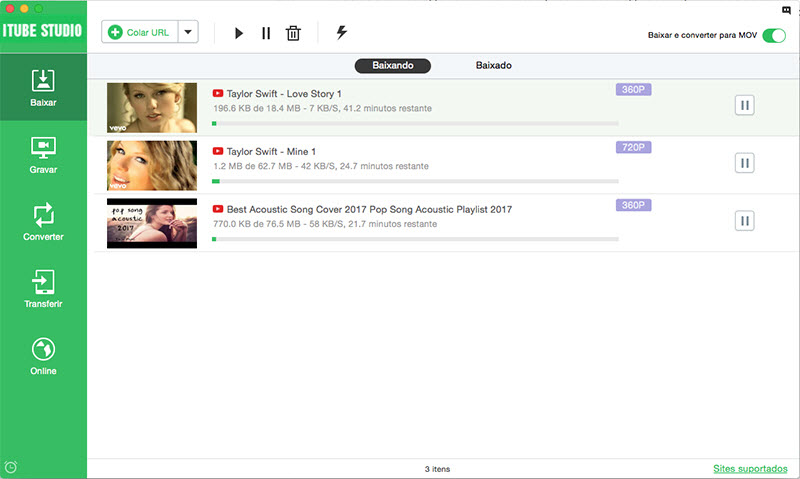Enable turbo mode lightning icon
The width and height of the screenshot is (800, 479).
pos(341,32)
